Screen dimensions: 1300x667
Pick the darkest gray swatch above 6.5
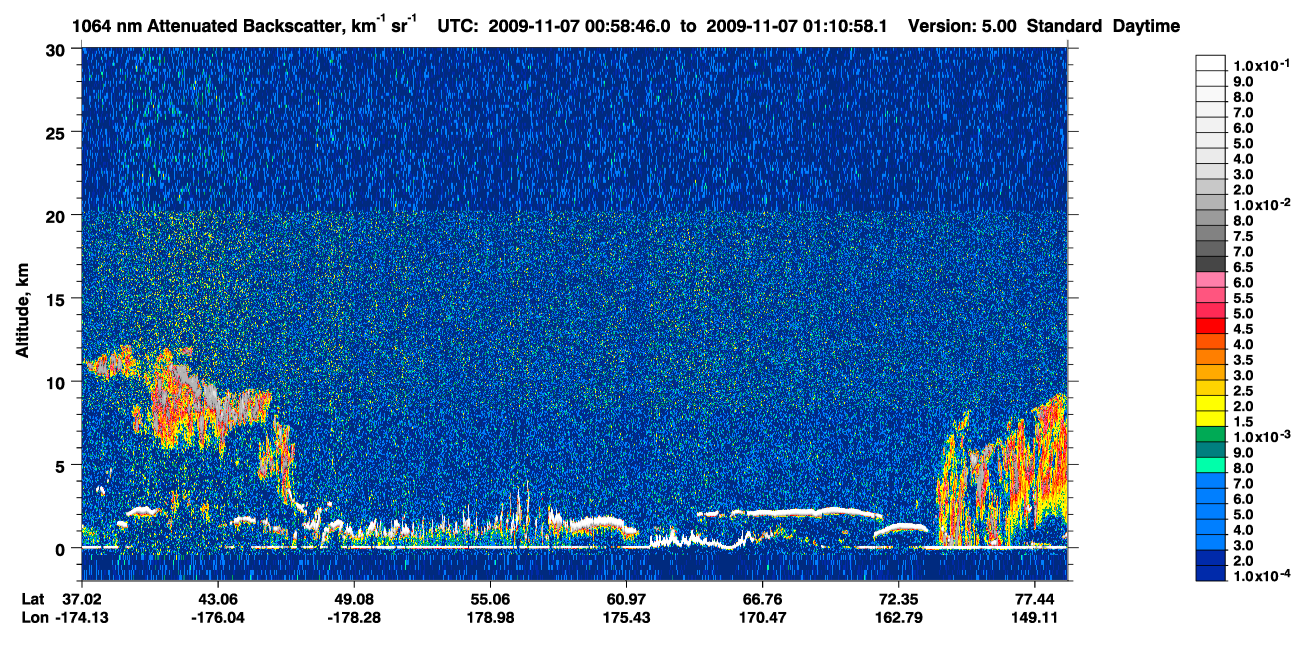click(1211, 263)
